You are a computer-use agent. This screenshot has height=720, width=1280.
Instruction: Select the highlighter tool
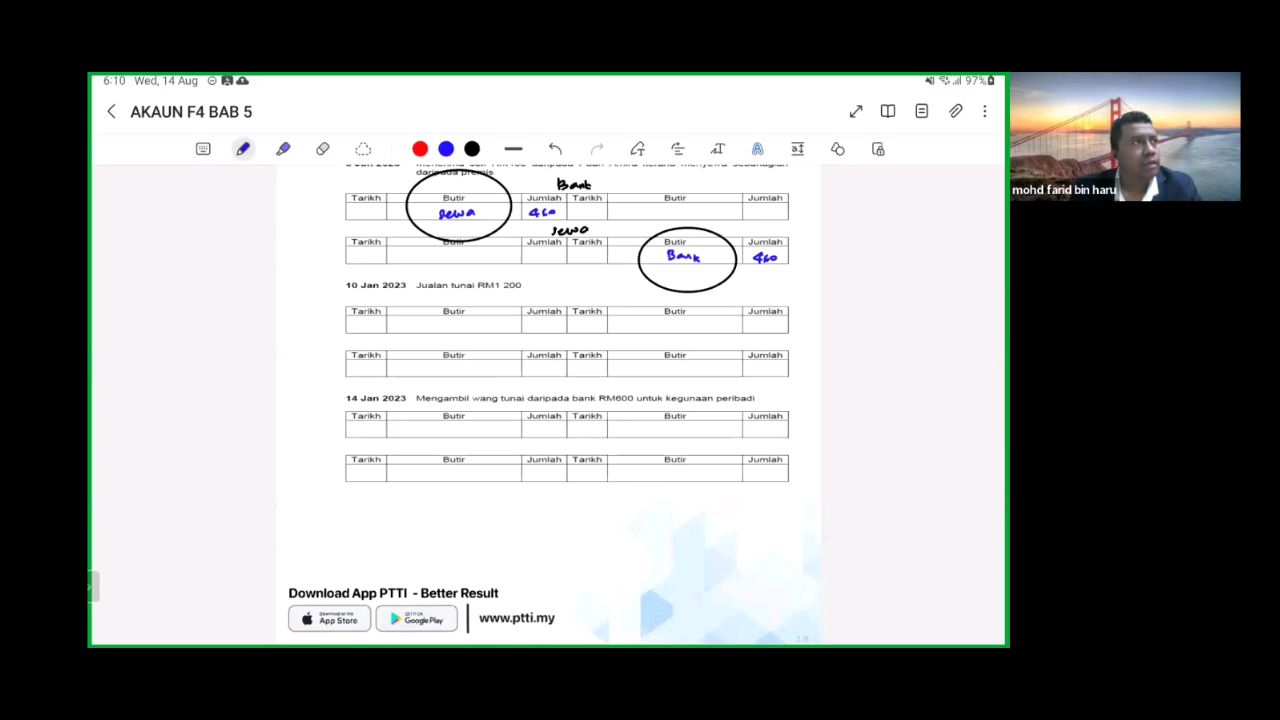[283, 149]
